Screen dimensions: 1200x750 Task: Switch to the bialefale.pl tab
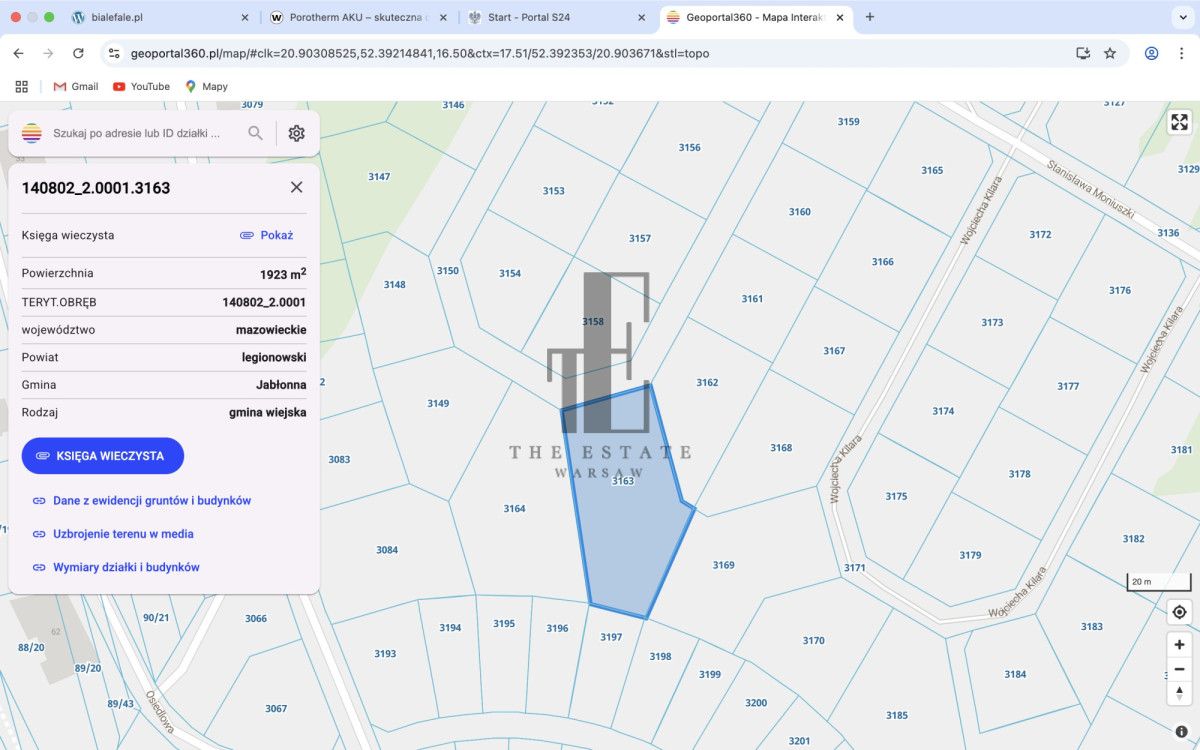click(155, 17)
